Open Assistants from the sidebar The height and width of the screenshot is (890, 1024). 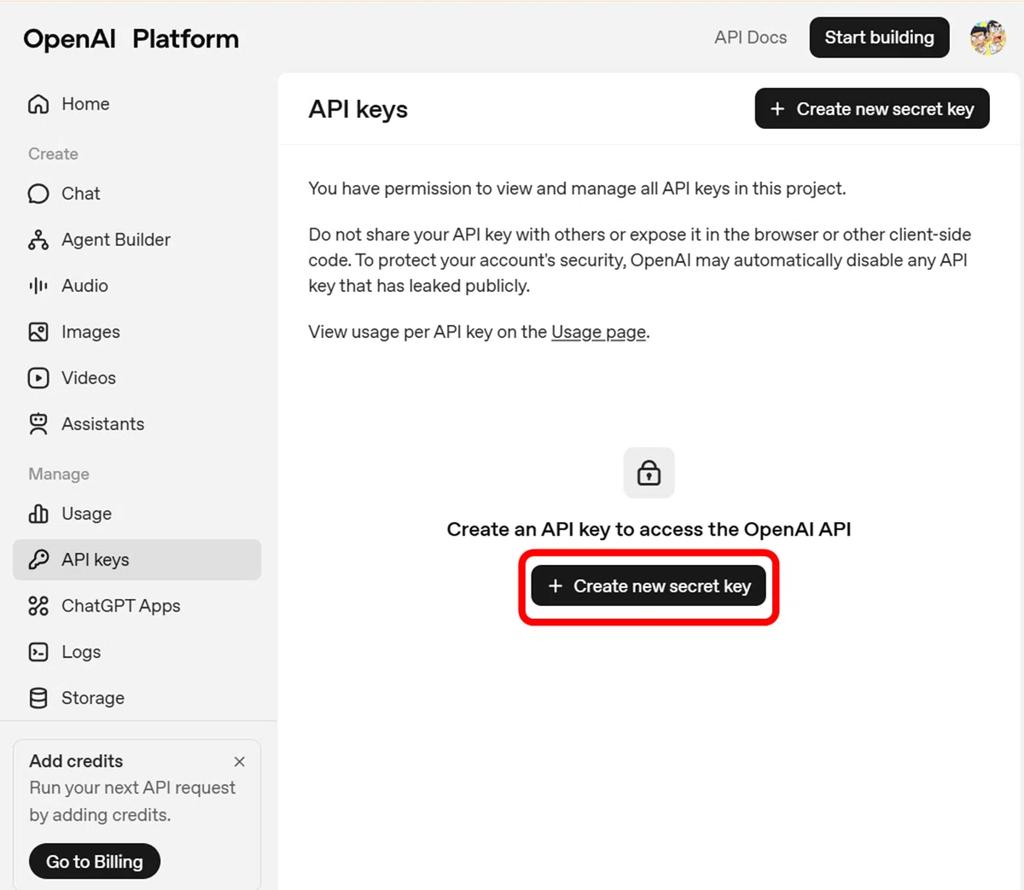click(x=103, y=424)
